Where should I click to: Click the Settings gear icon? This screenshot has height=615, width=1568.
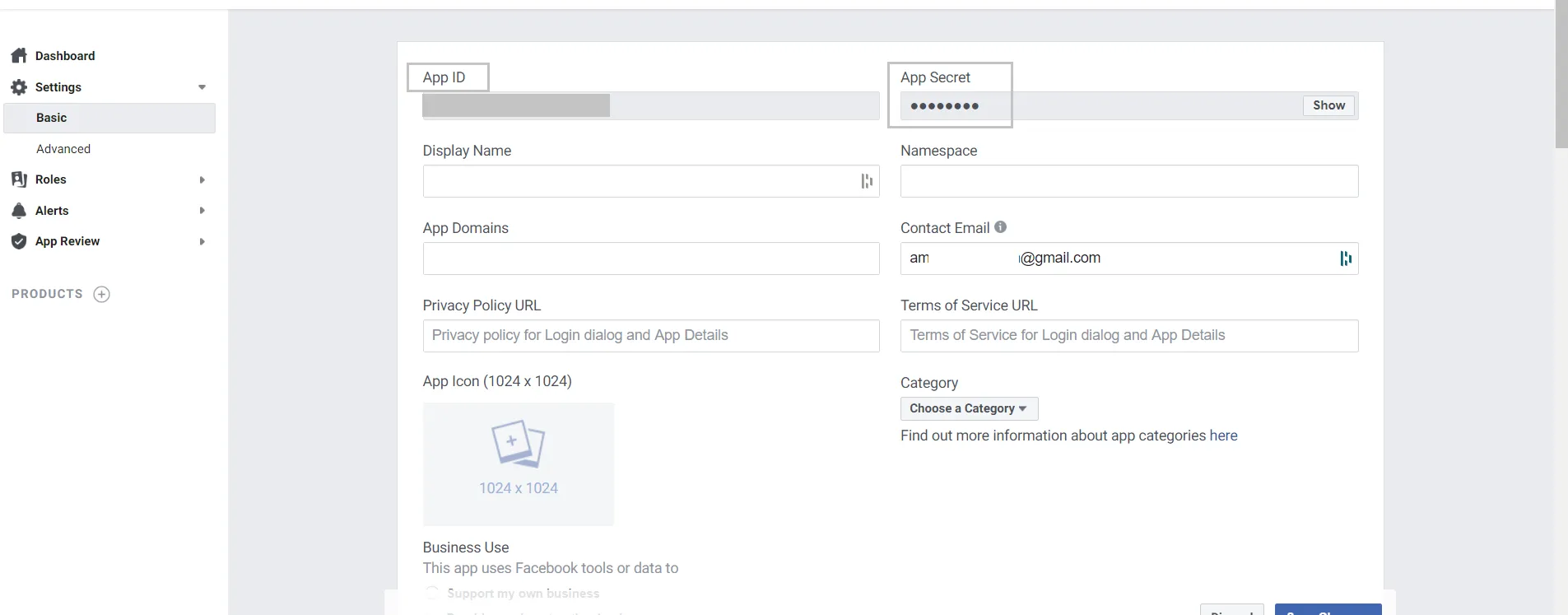(x=19, y=87)
